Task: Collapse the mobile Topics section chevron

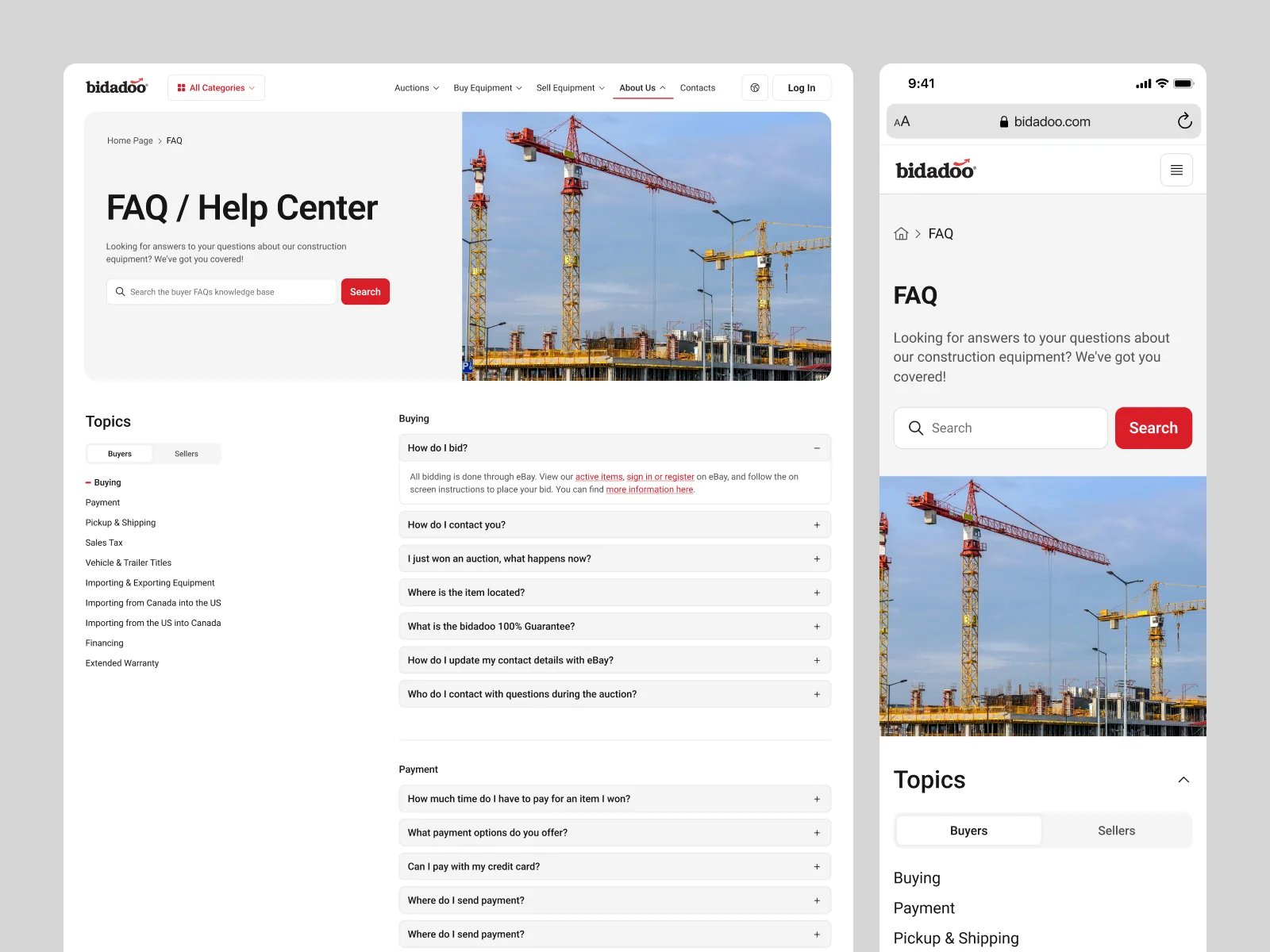Action: (1183, 780)
